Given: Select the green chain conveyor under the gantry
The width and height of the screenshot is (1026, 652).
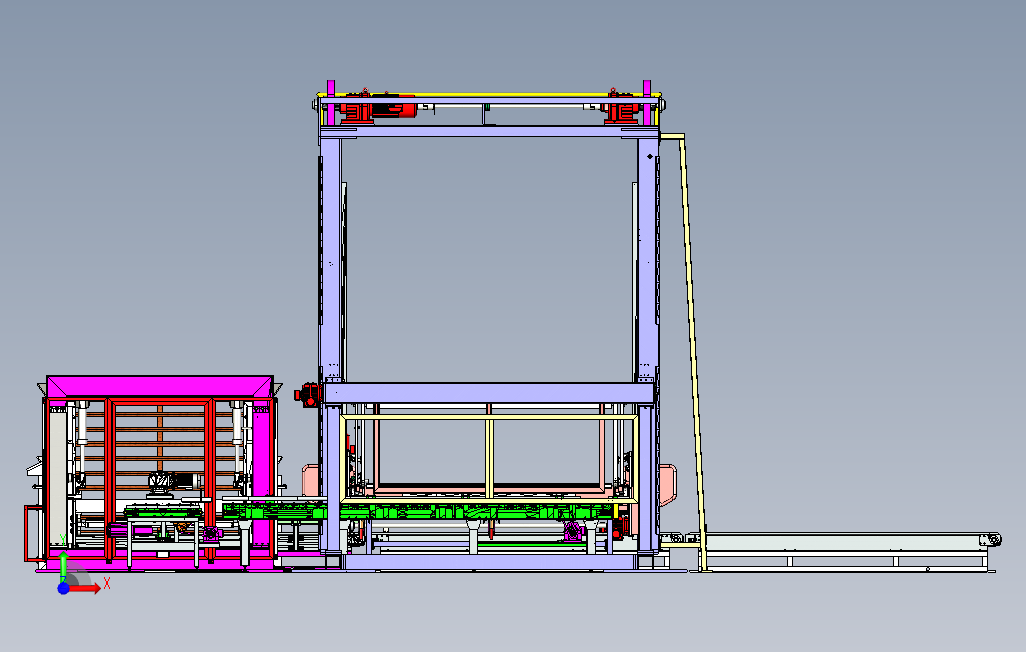Looking at the screenshot, I should pyautogui.click(x=419, y=511).
